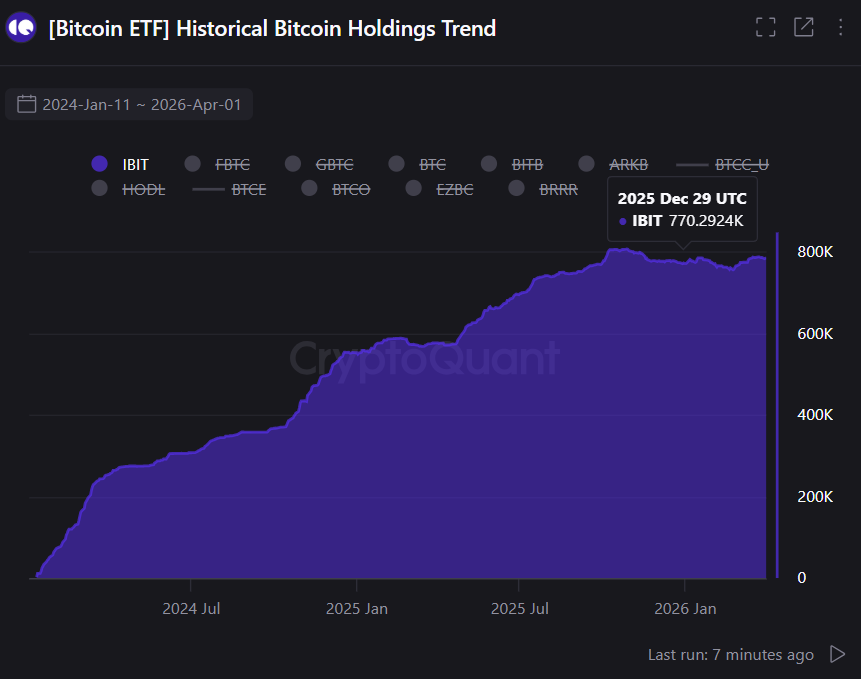Run the query with the play icon
This screenshot has width=861, height=679.
pyautogui.click(x=837, y=654)
